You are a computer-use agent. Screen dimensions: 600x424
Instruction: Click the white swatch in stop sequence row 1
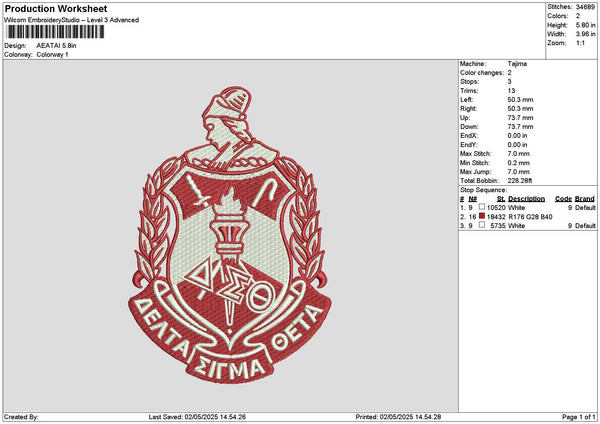pyautogui.click(x=482, y=207)
